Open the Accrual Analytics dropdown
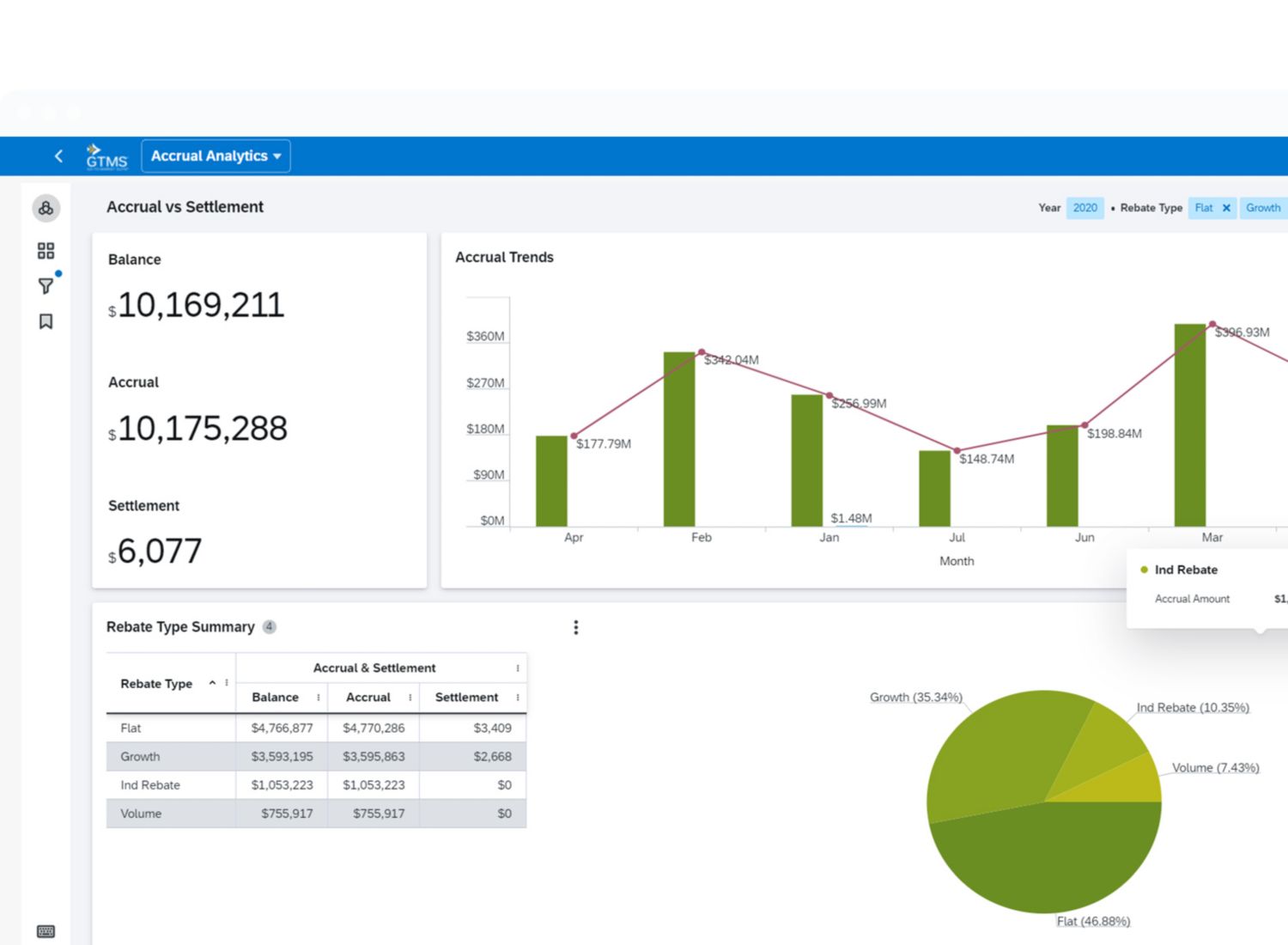Image resolution: width=1288 pixels, height=945 pixels. [x=216, y=156]
